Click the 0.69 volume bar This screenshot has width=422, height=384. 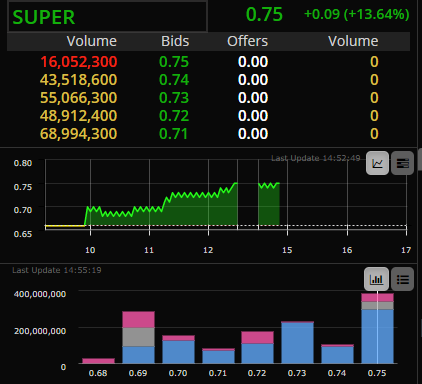[x=138, y=337]
